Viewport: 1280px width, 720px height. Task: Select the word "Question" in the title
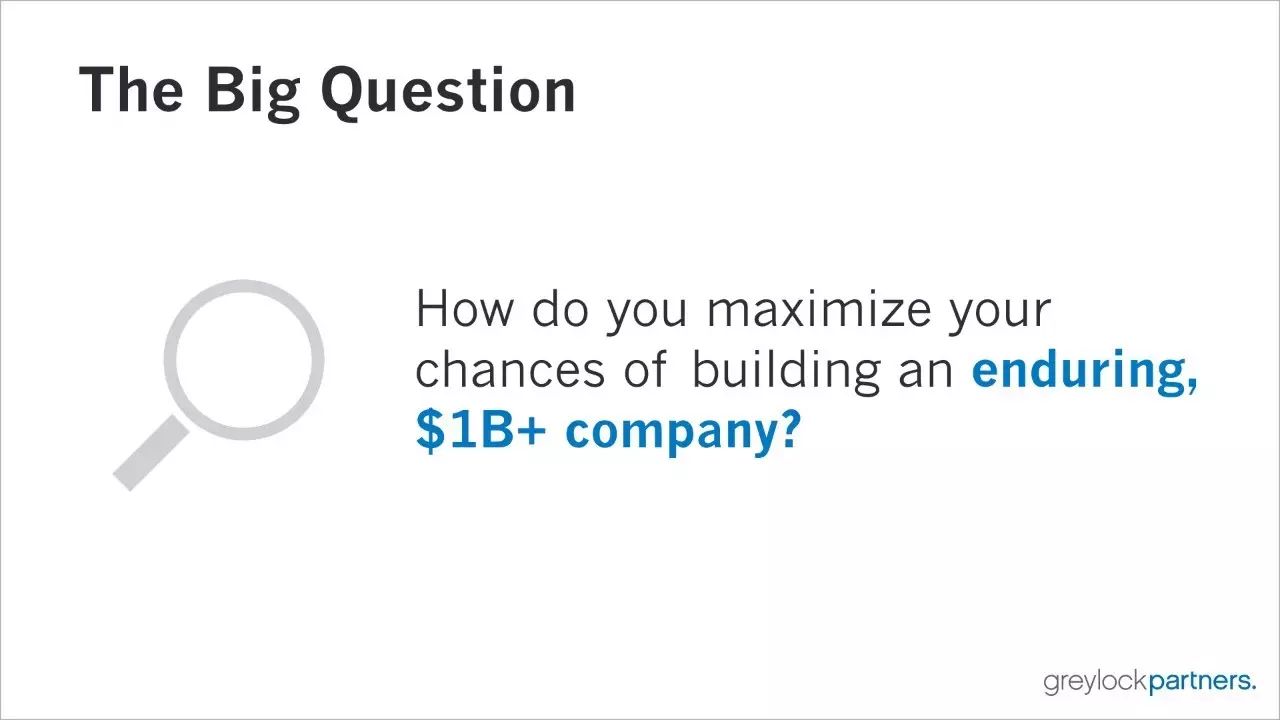pyautogui.click(x=449, y=91)
